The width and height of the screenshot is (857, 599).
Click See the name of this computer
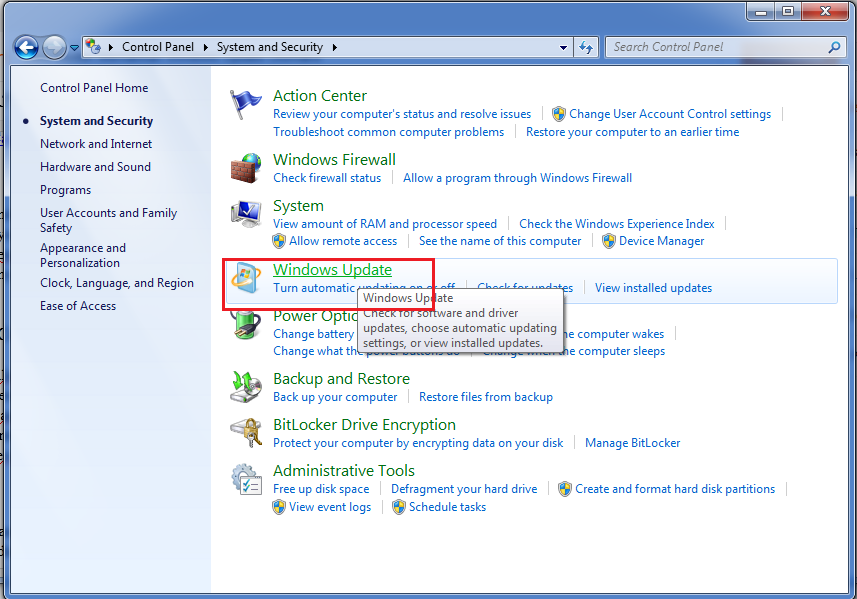pyautogui.click(x=500, y=241)
